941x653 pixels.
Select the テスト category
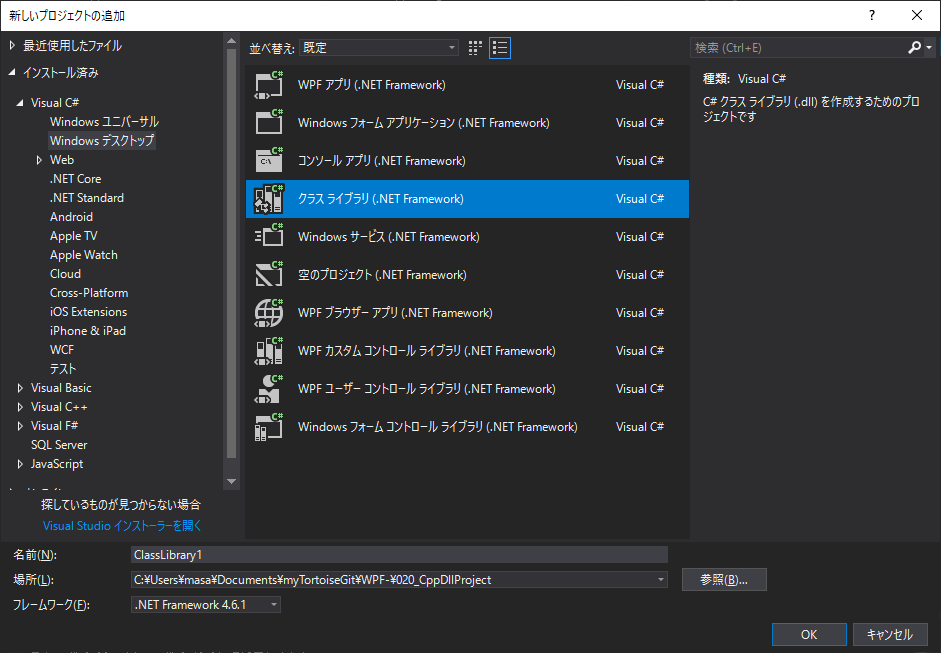pos(63,369)
